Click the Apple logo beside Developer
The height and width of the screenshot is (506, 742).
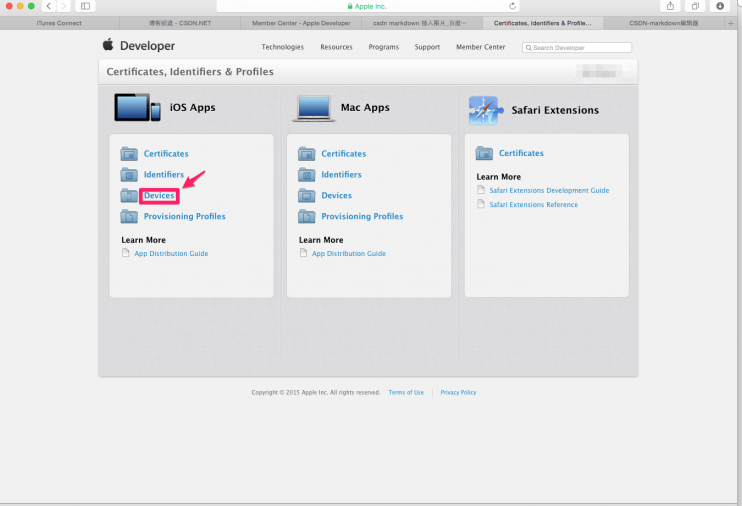(x=108, y=44)
